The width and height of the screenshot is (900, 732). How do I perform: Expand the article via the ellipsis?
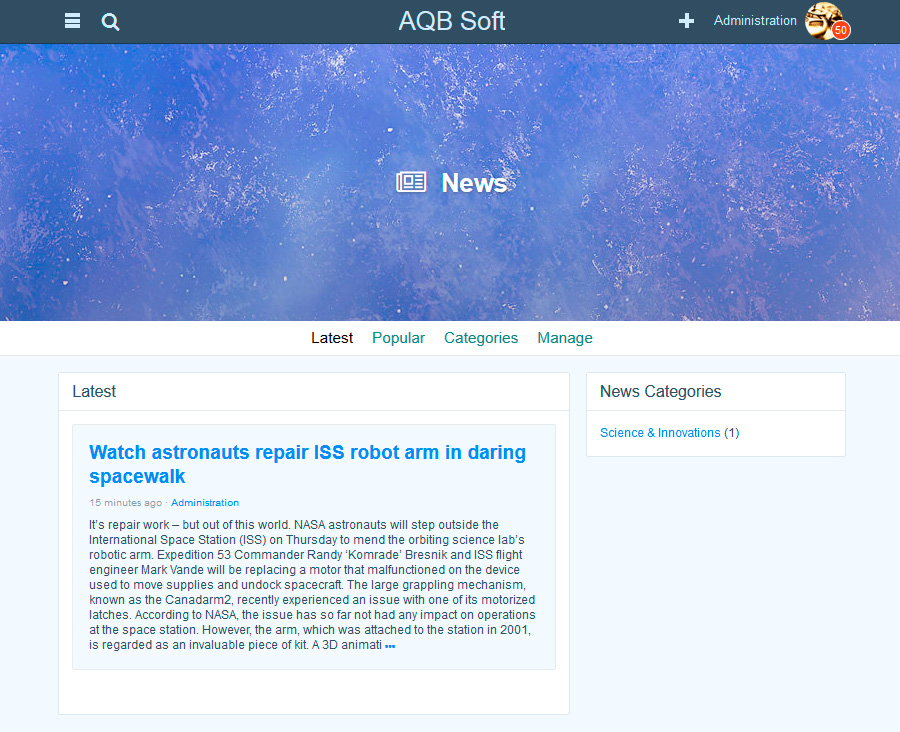[390, 646]
